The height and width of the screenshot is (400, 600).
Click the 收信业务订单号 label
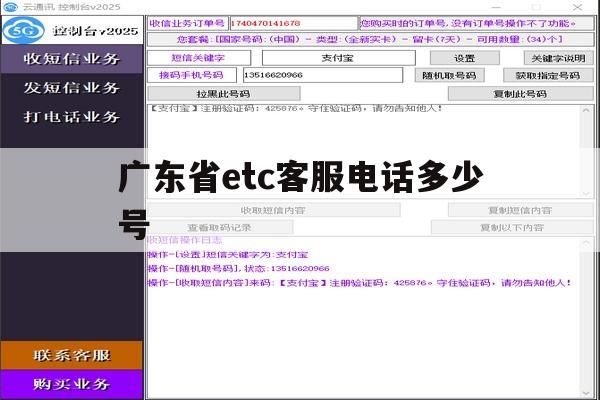tap(187, 23)
